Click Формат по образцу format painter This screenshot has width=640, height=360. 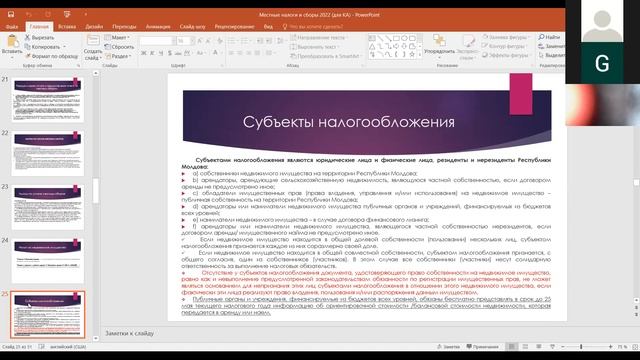51,56
